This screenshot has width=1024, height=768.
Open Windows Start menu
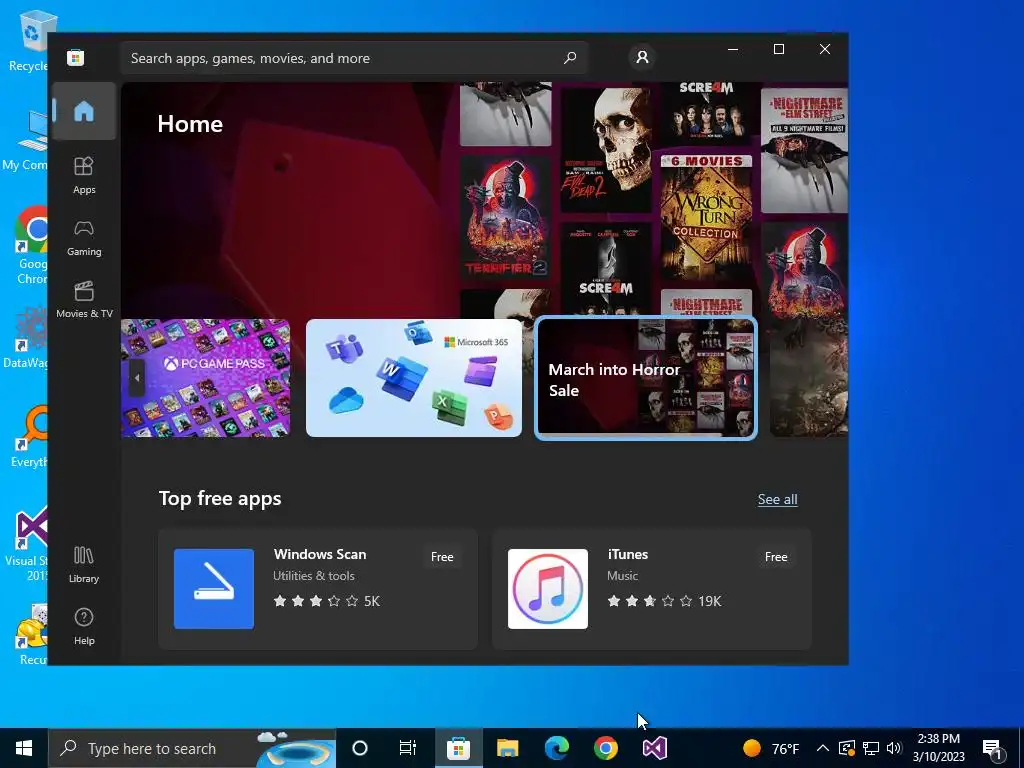click(24, 748)
